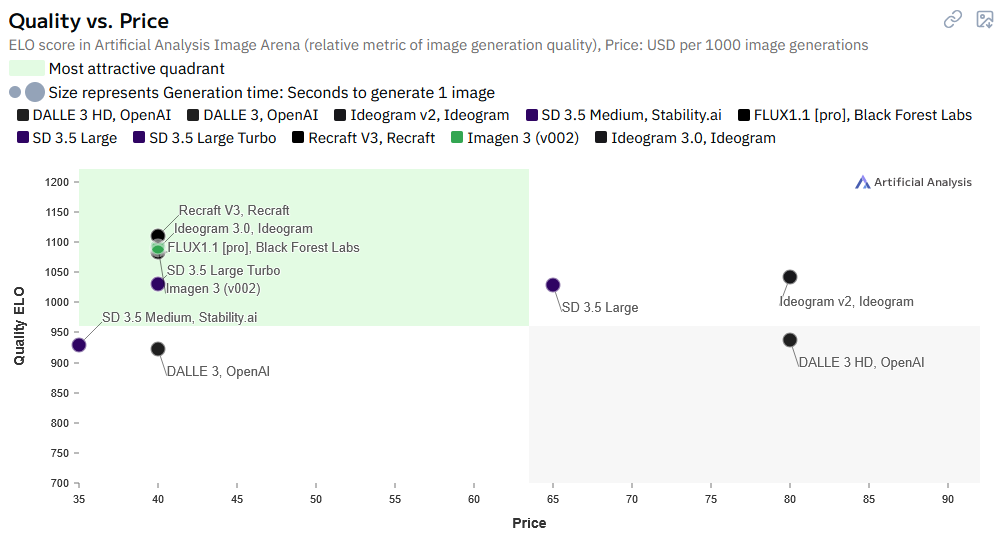The width and height of the screenshot is (1005, 544).
Task: Click the green Imagen 3 (v002) legend swatch
Action: click(457, 138)
